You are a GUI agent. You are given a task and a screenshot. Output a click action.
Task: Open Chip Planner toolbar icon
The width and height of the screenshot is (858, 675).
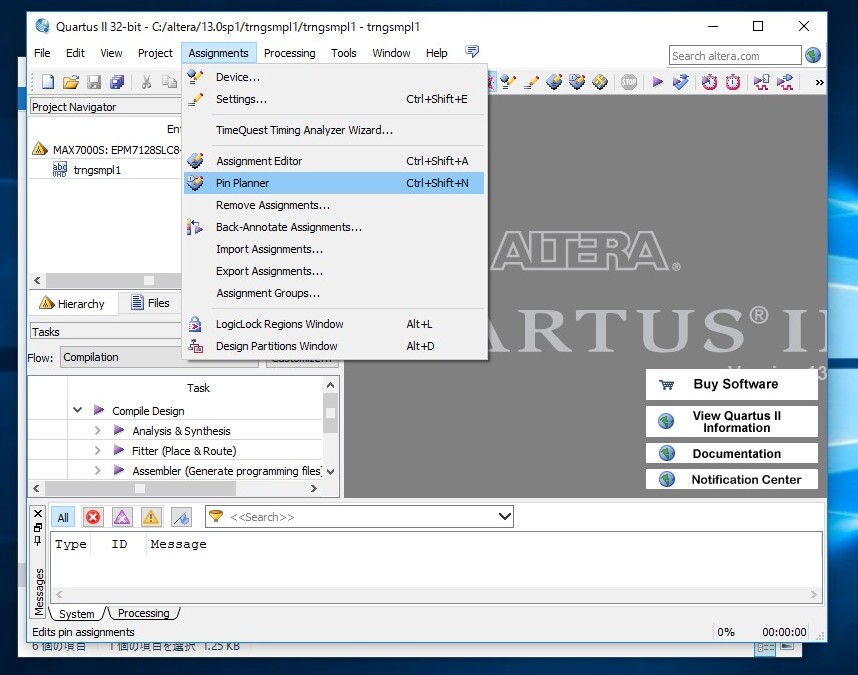pos(600,82)
